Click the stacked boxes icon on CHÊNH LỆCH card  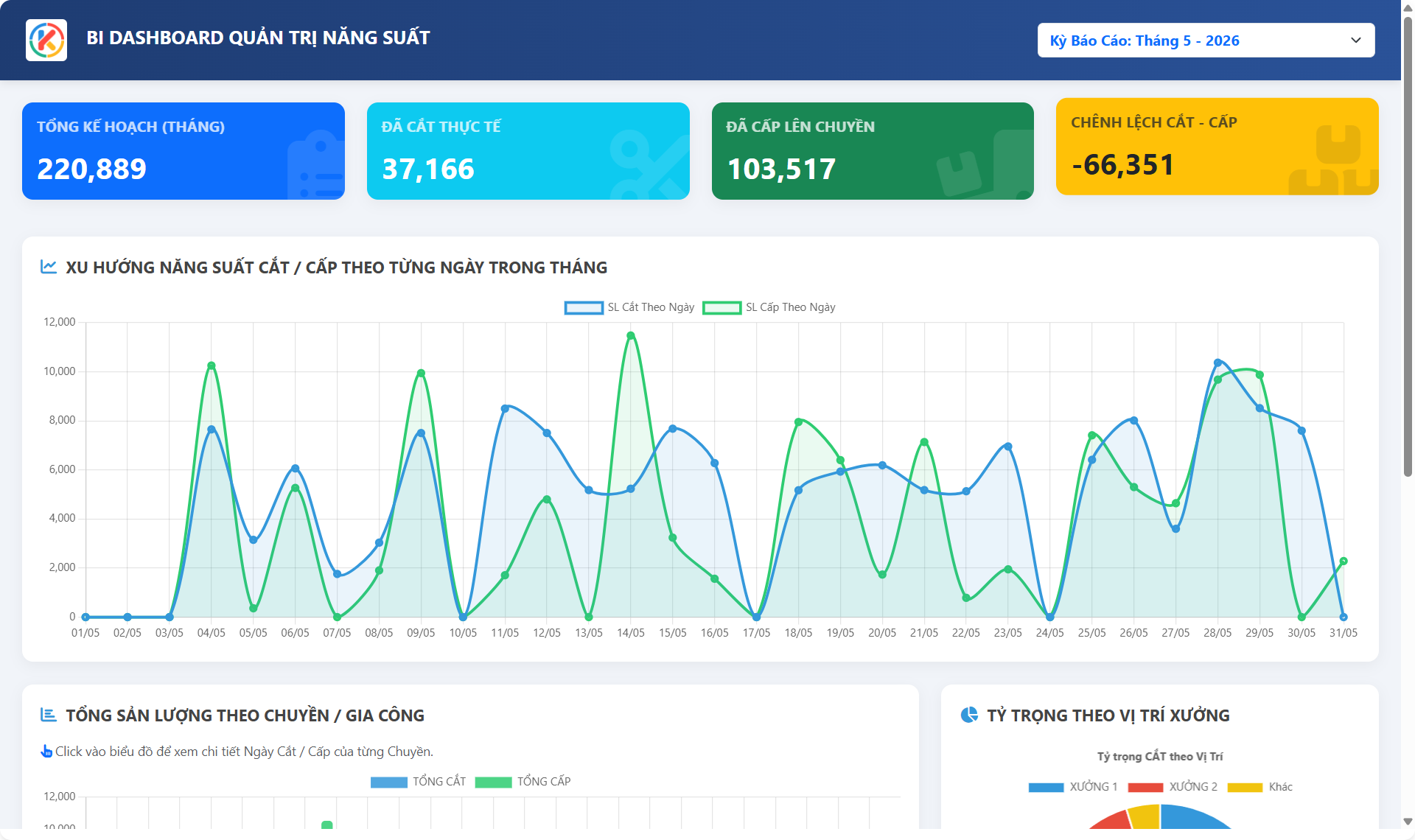tap(1334, 161)
